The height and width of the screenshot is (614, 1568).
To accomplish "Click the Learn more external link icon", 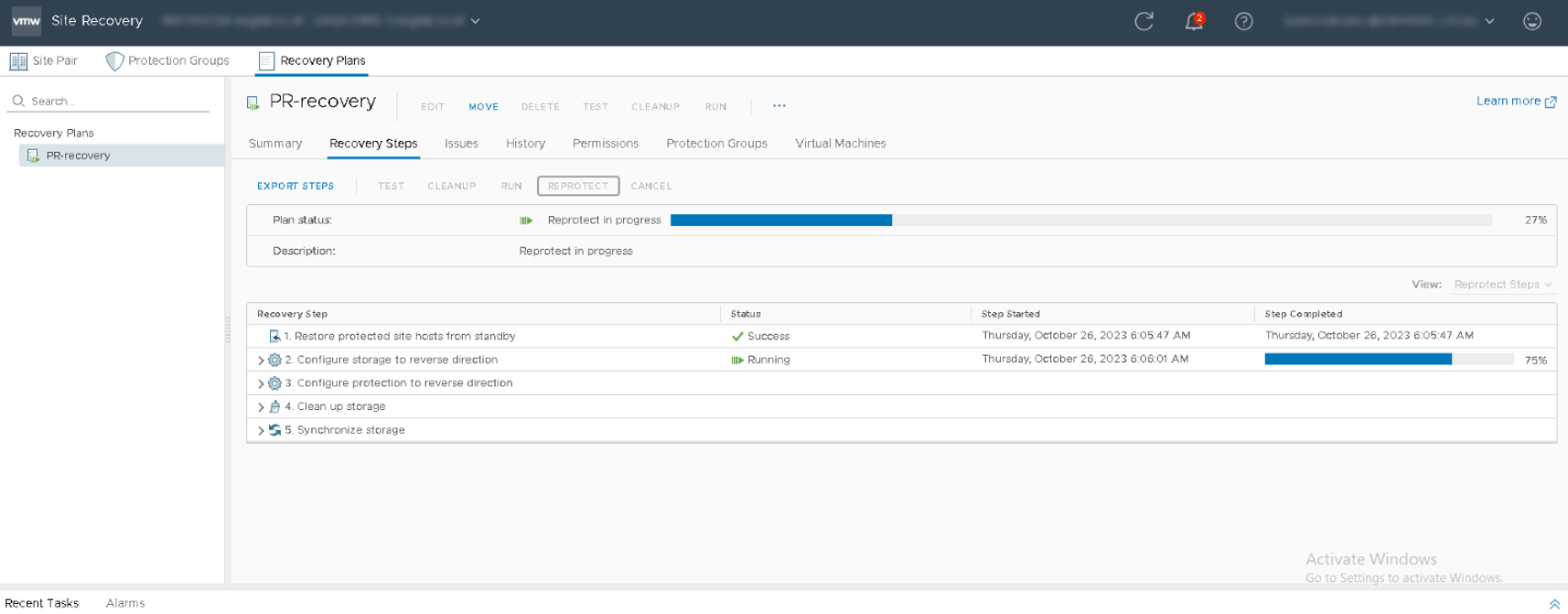I will (1551, 102).
